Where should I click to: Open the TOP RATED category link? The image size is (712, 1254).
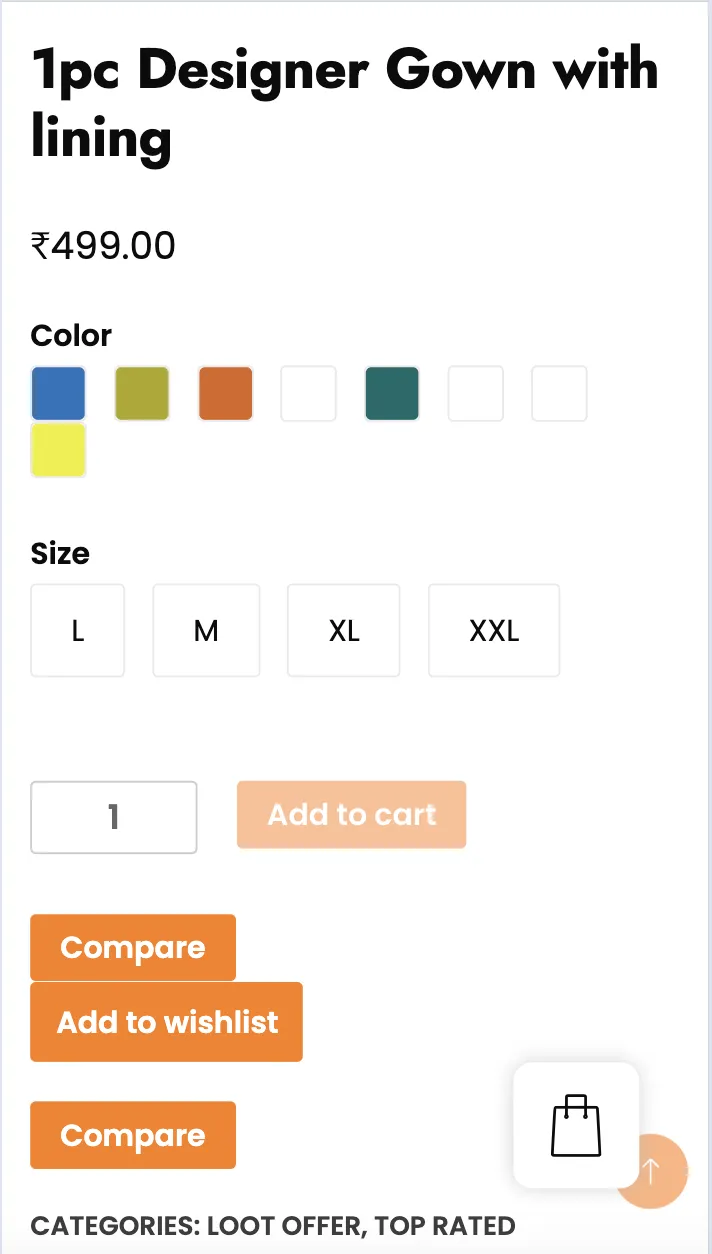pyautogui.click(x=445, y=1226)
